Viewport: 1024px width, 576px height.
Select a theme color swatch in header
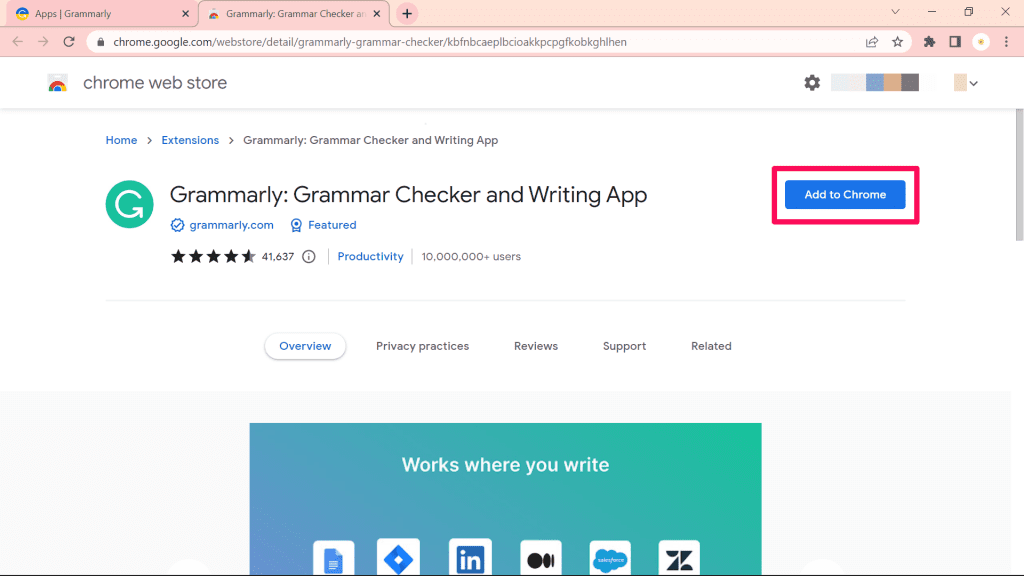coord(875,83)
